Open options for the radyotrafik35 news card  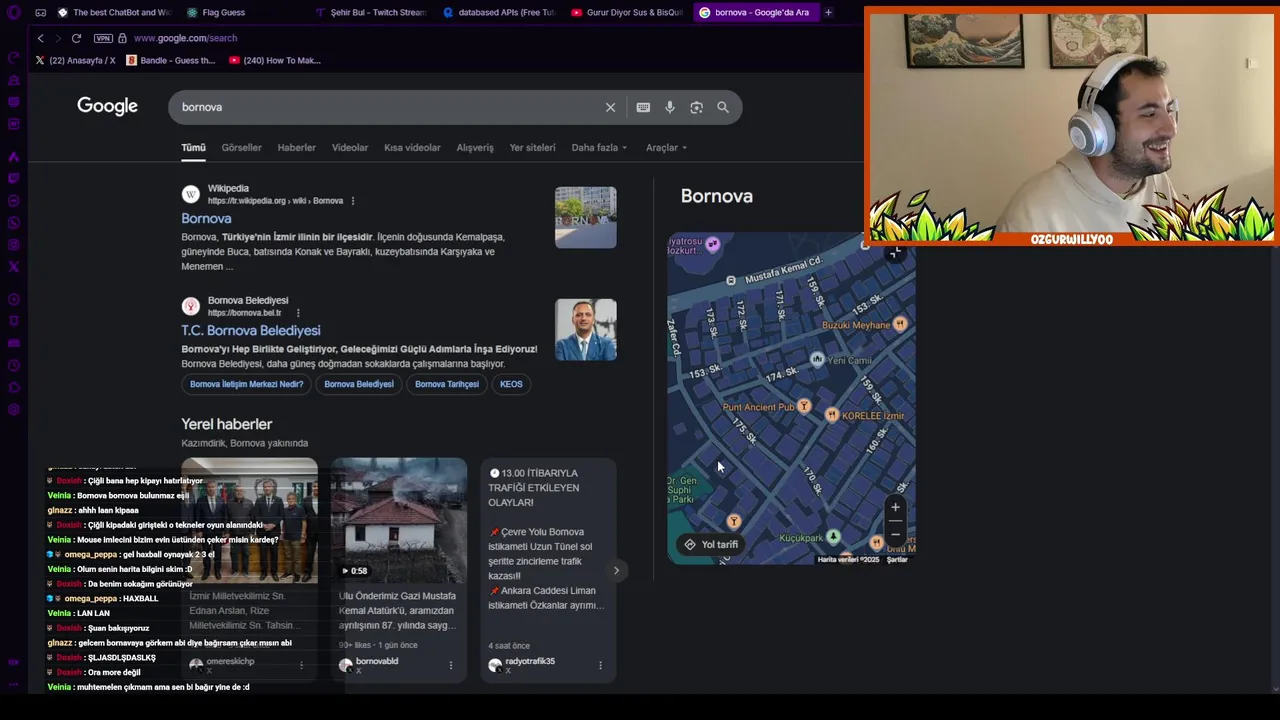pos(600,665)
